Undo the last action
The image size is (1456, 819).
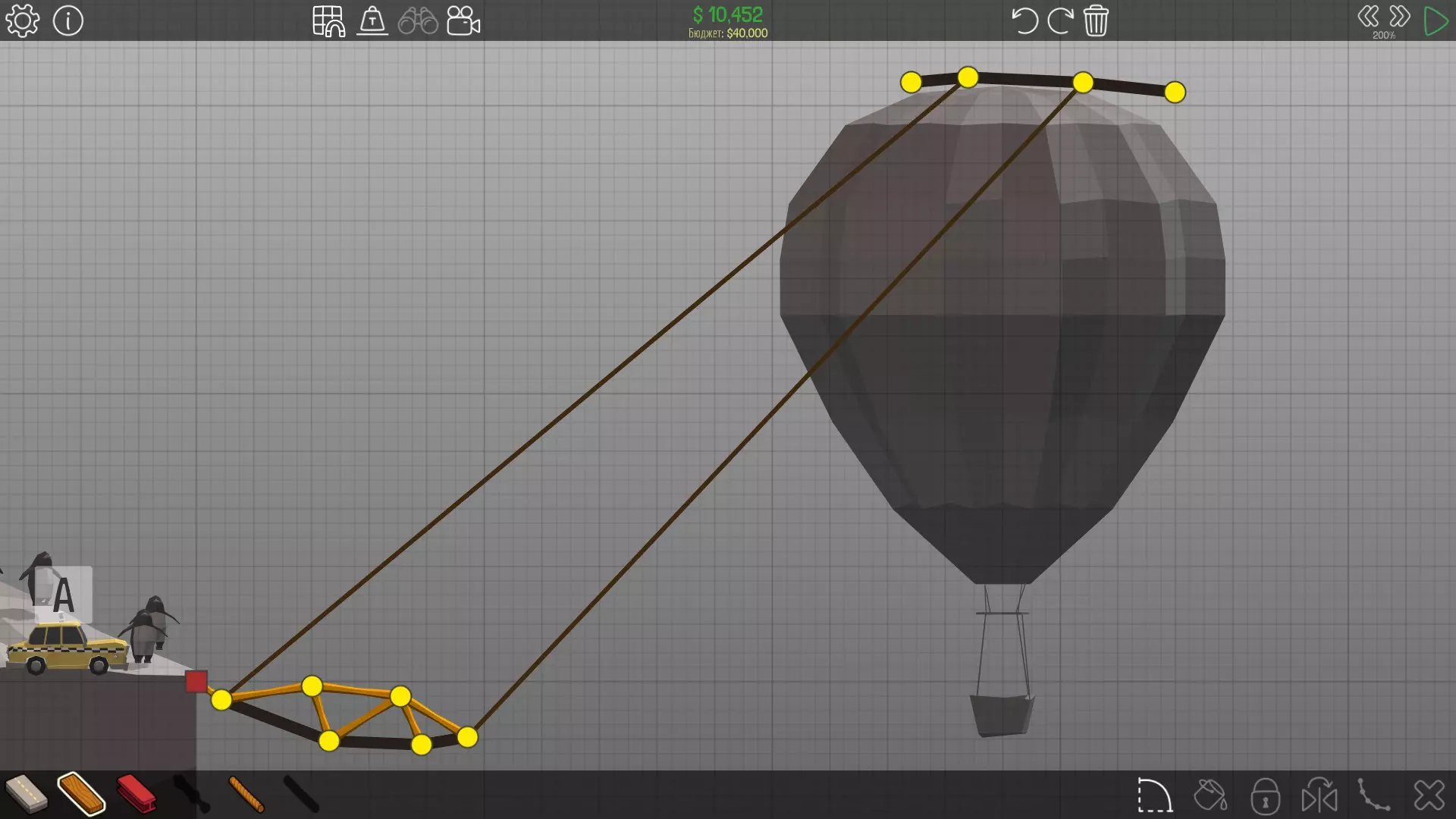[x=1024, y=20]
